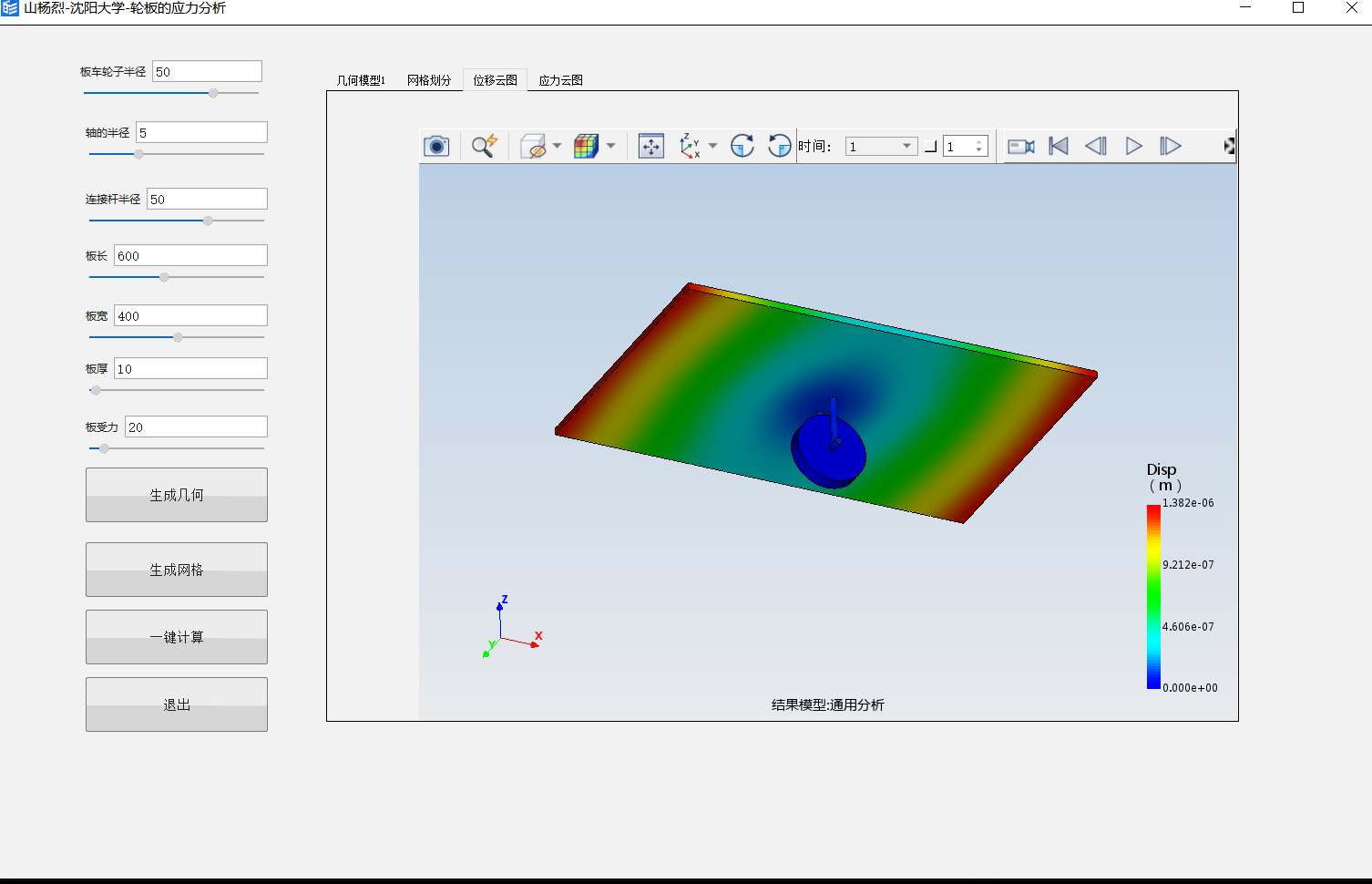The width and height of the screenshot is (1372, 884).
Task: Expand the toolbar overflow arrow
Action: (1229, 146)
